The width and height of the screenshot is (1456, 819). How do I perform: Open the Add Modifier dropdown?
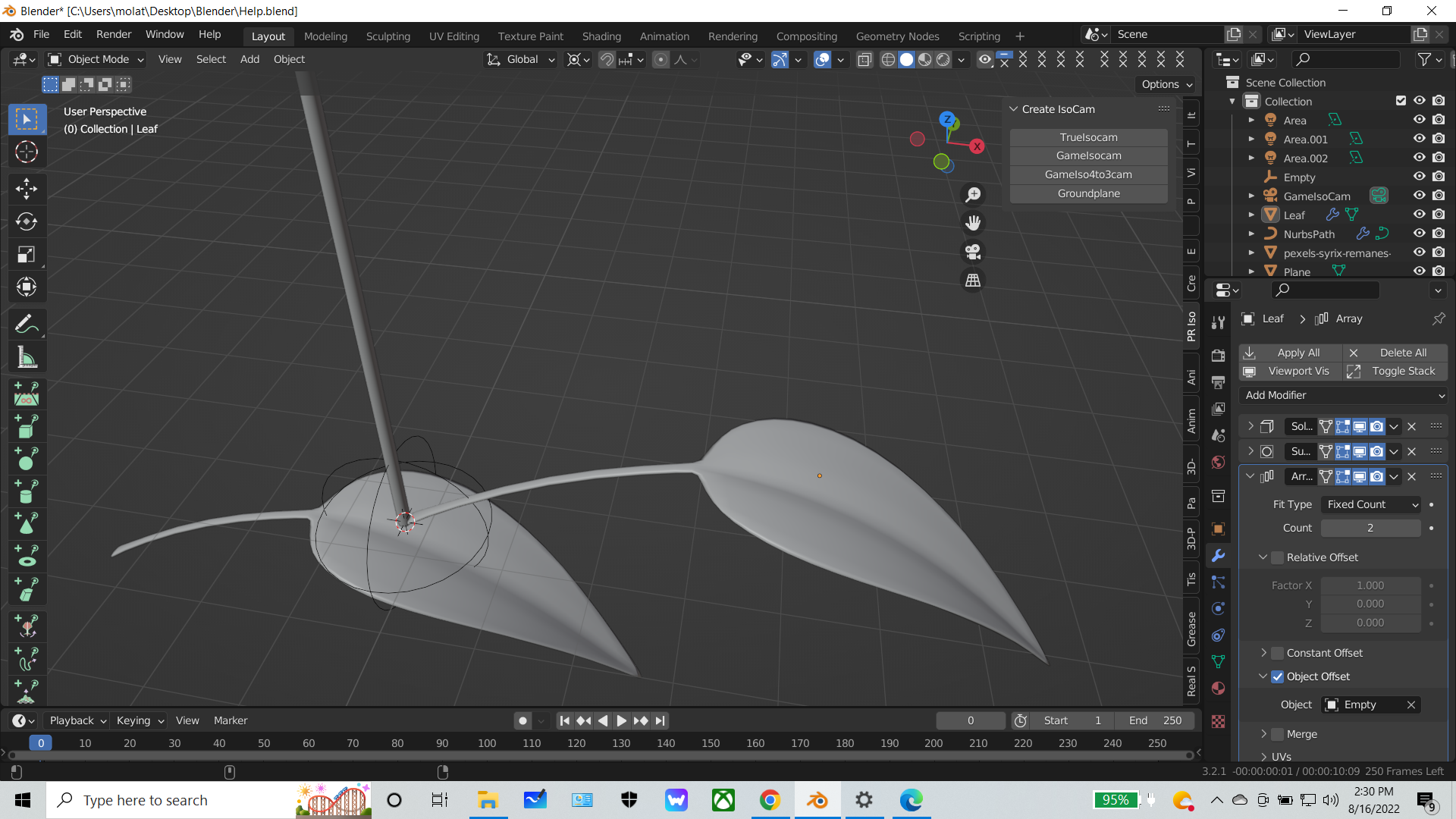1344,395
